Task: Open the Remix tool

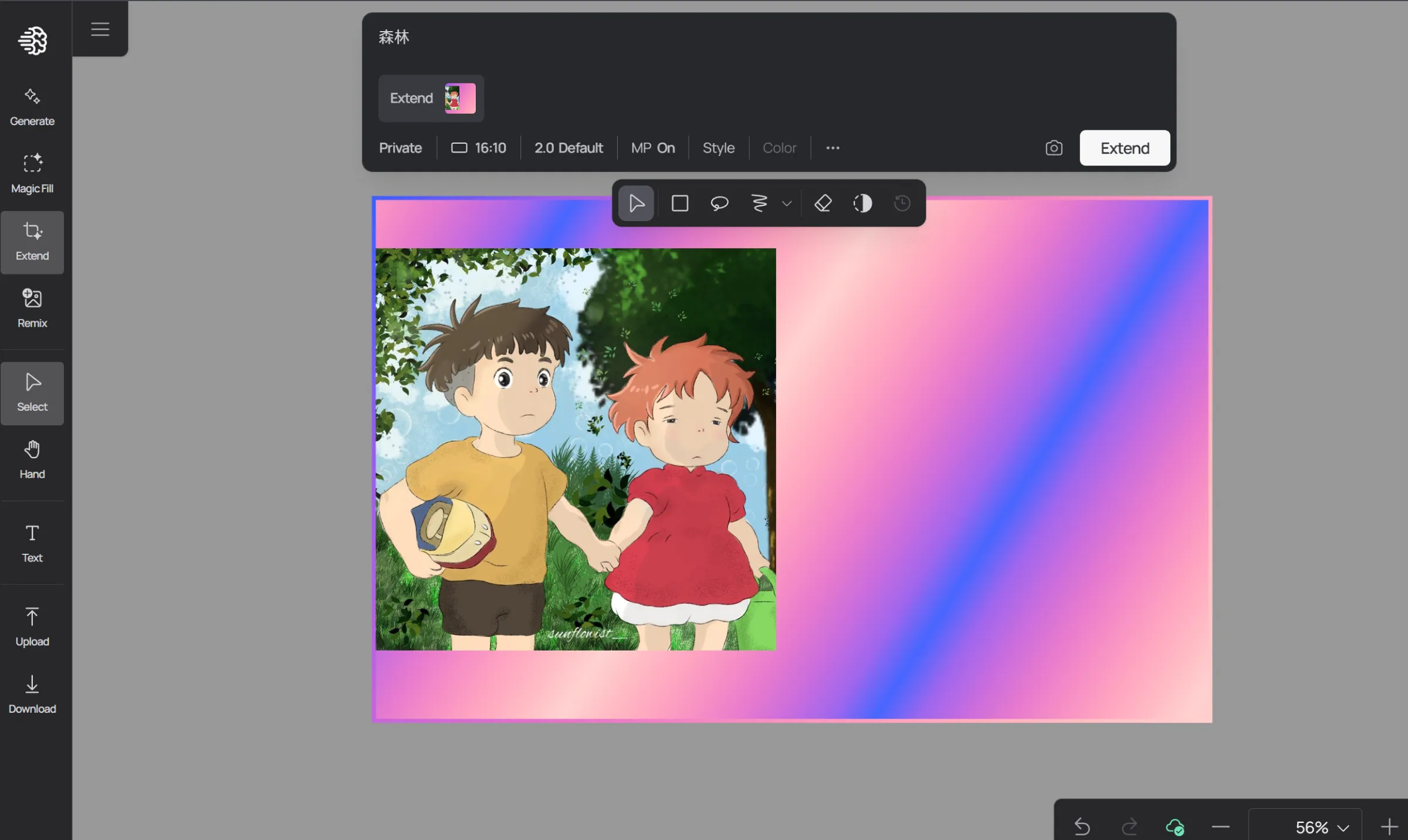Action: 32,309
